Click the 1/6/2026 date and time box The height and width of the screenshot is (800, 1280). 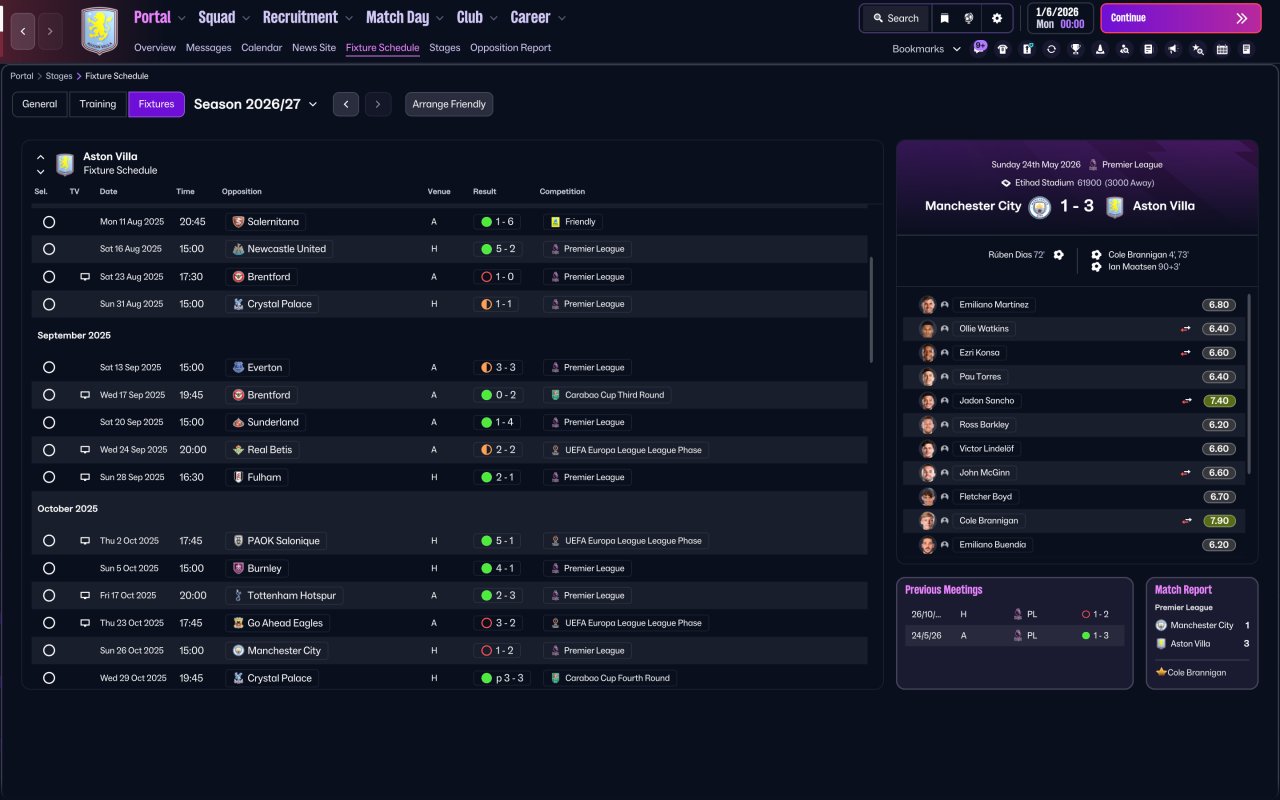pyautogui.click(x=1060, y=18)
